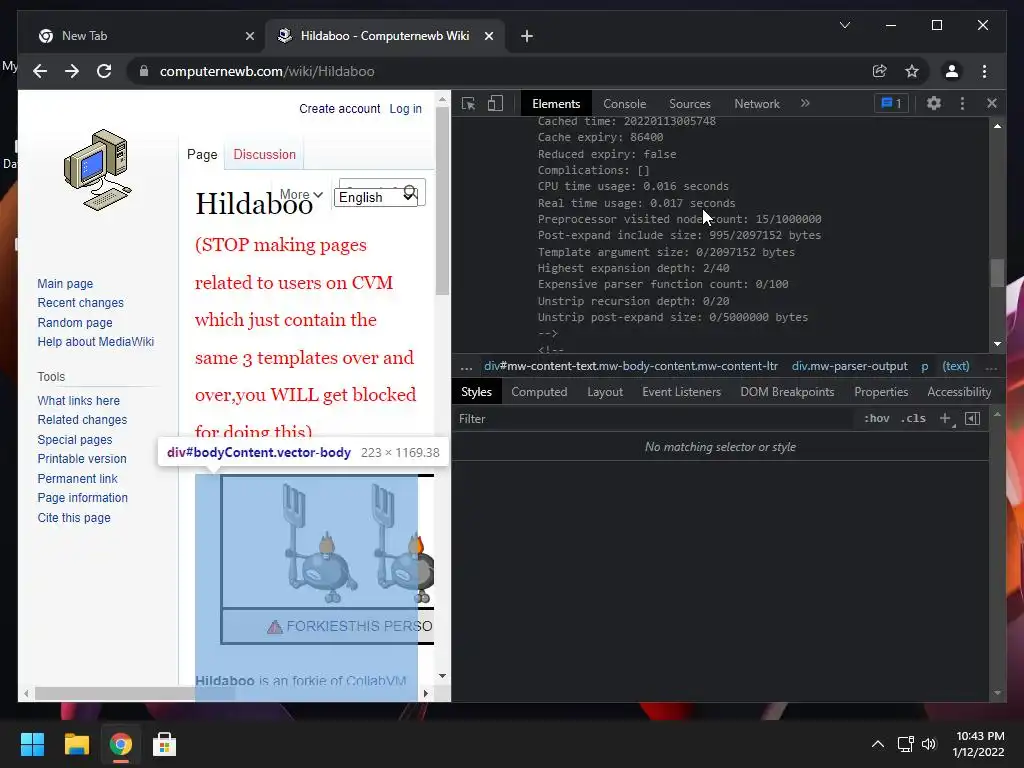Open the tab search chevron

click(x=844, y=25)
